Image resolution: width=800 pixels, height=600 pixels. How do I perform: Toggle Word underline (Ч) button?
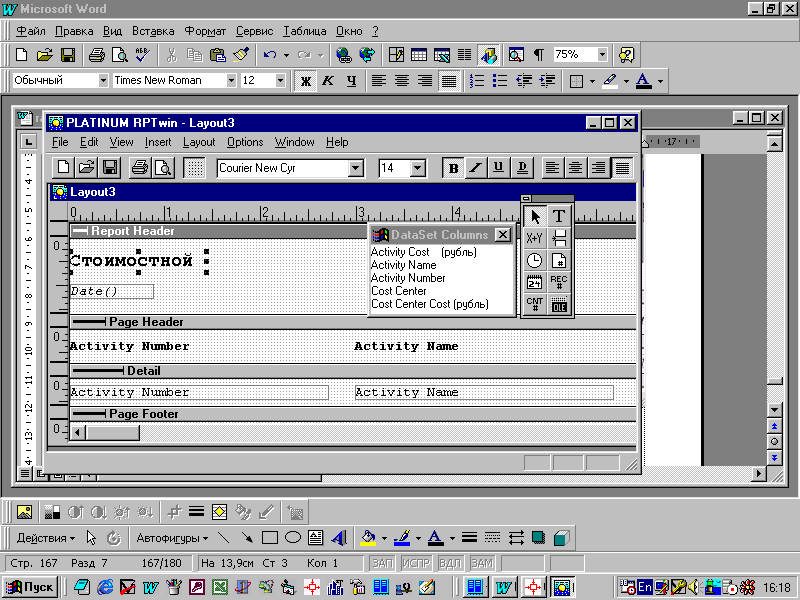click(x=351, y=81)
